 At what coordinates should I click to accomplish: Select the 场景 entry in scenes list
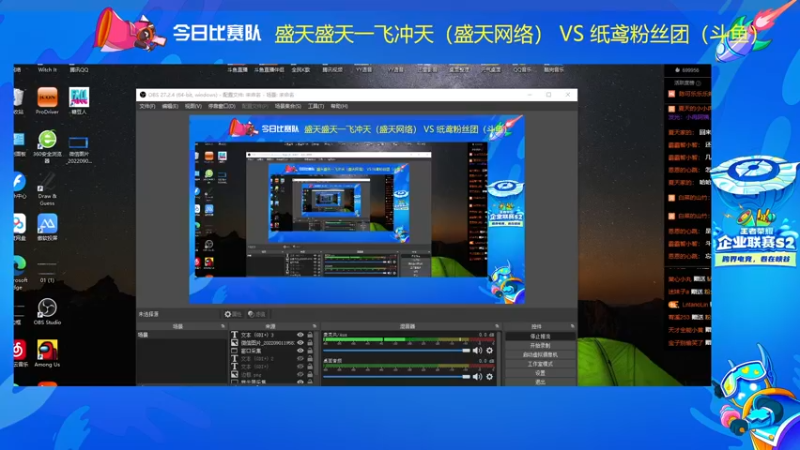click(x=182, y=335)
